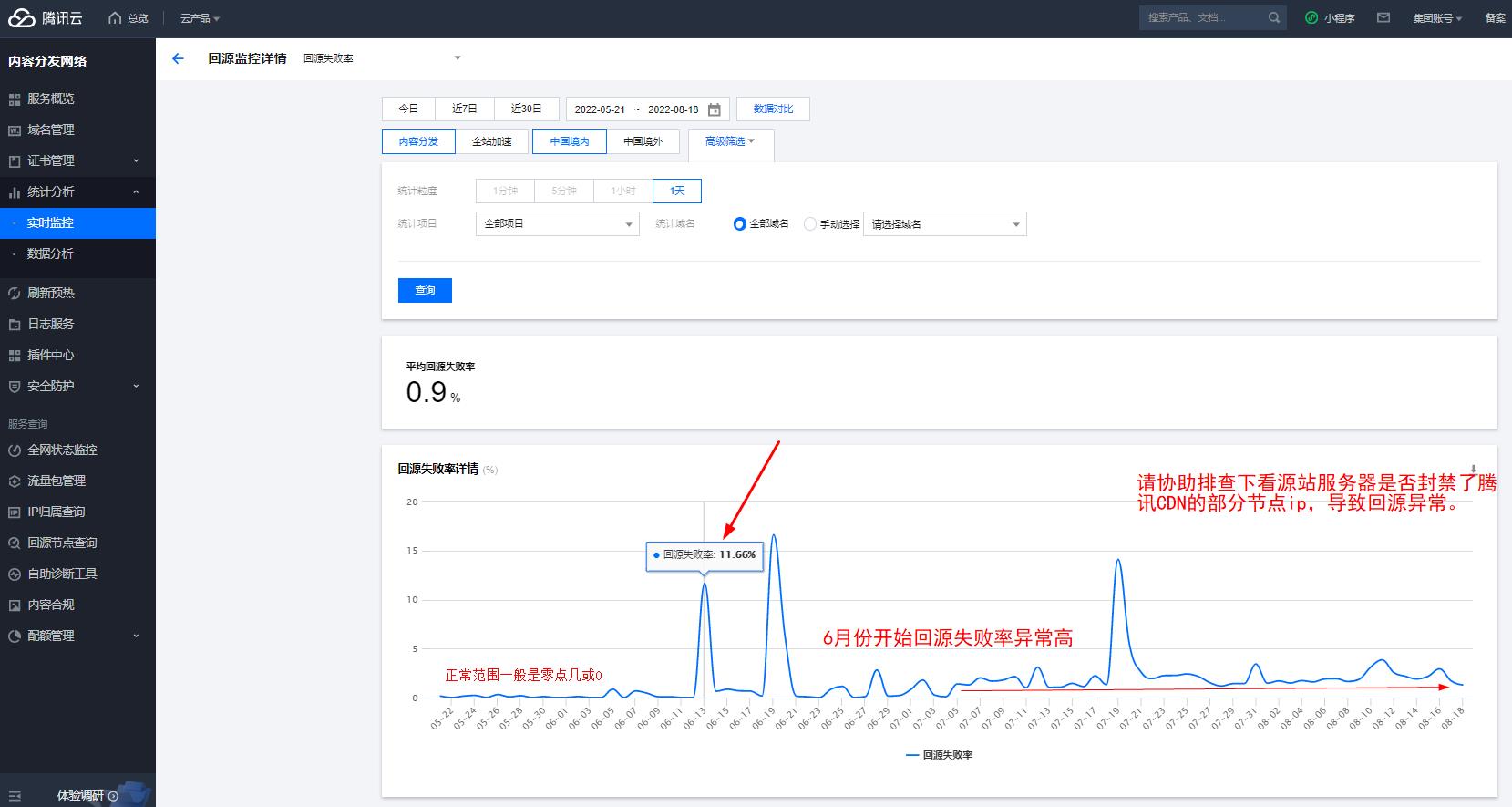This screenshot has height=807, width=1512.
Task: Open 数据分析 in the sidebar
Action: coord(50,253)
